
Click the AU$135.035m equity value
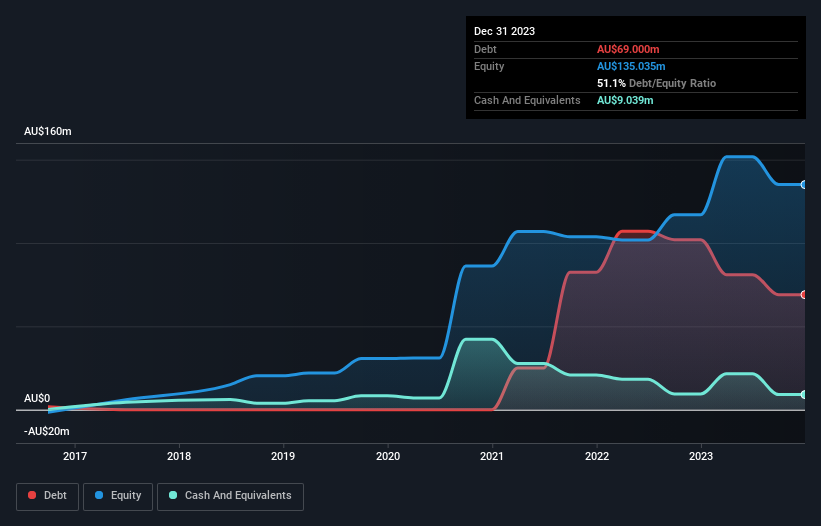pyautogui.click(x=631, y=66)
